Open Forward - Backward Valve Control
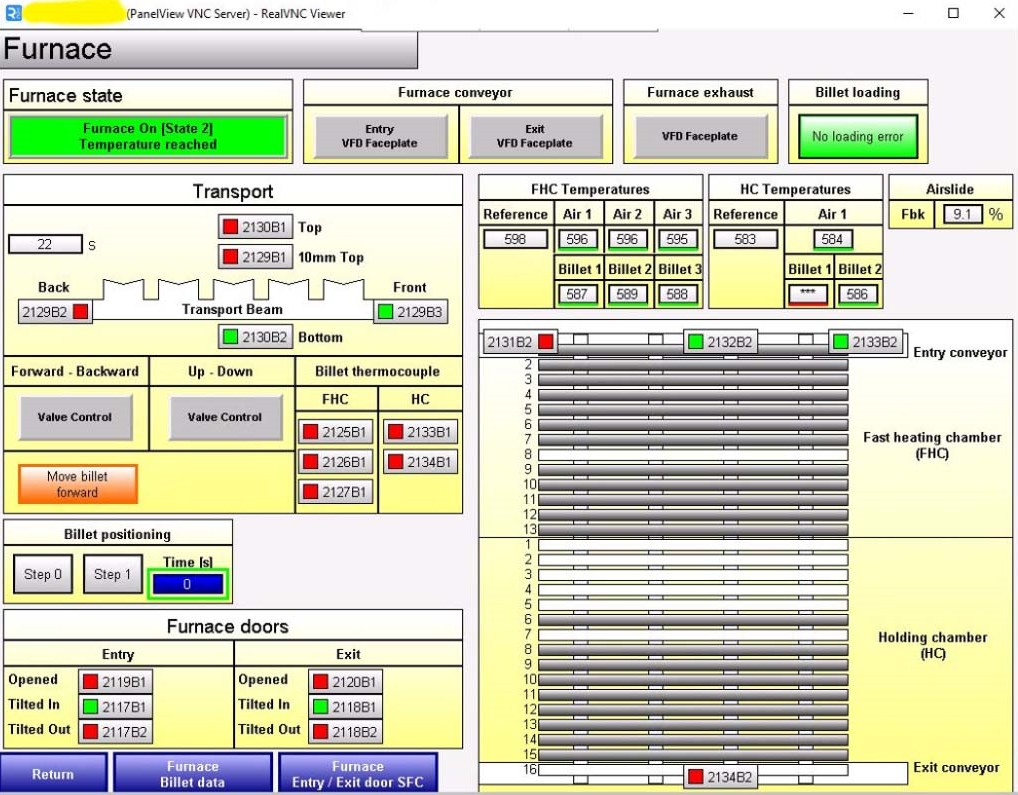Screen dimensions: 1018x795 pyautogui.click(x=75, y=417)
